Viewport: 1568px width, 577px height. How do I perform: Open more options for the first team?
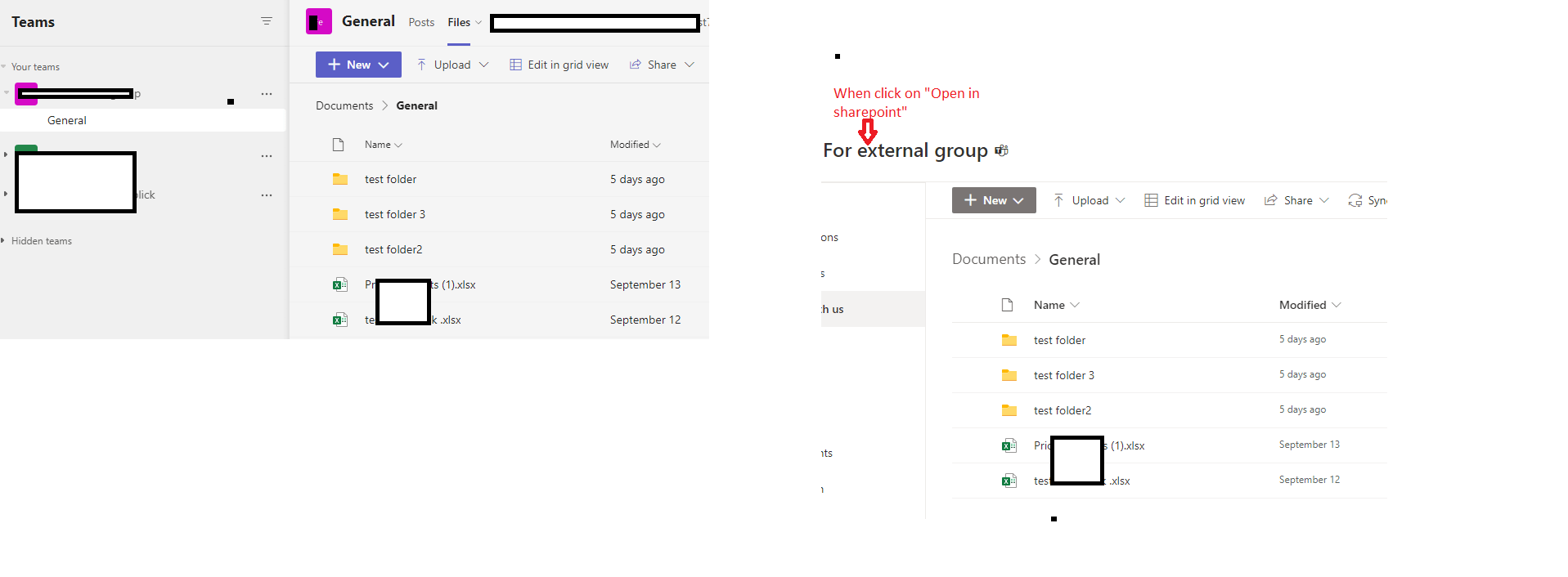pos(266,94)
